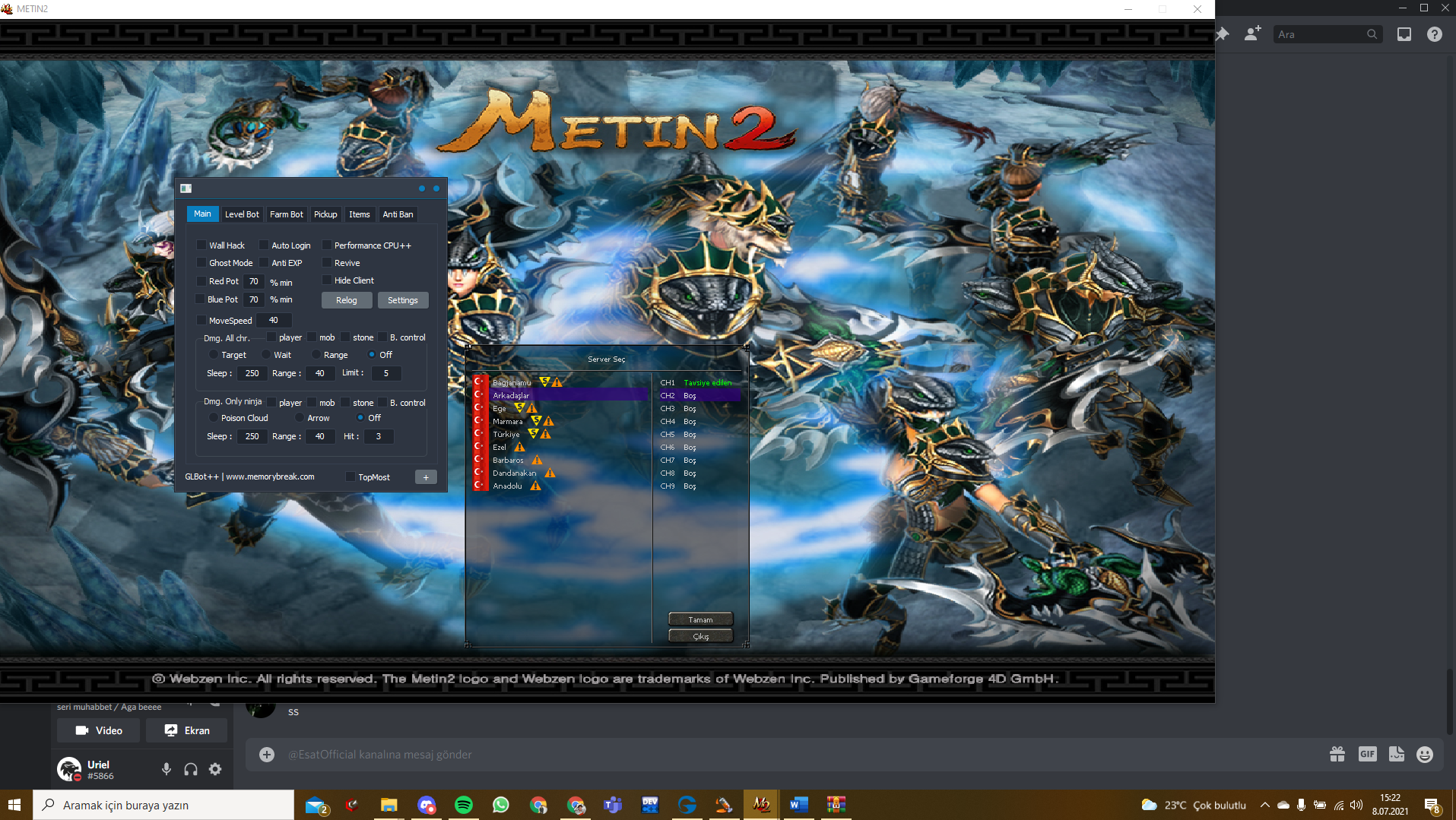Open Discord user settings gear
Image resolution: width=1456 pixels, height=820 pixels.
215,769
